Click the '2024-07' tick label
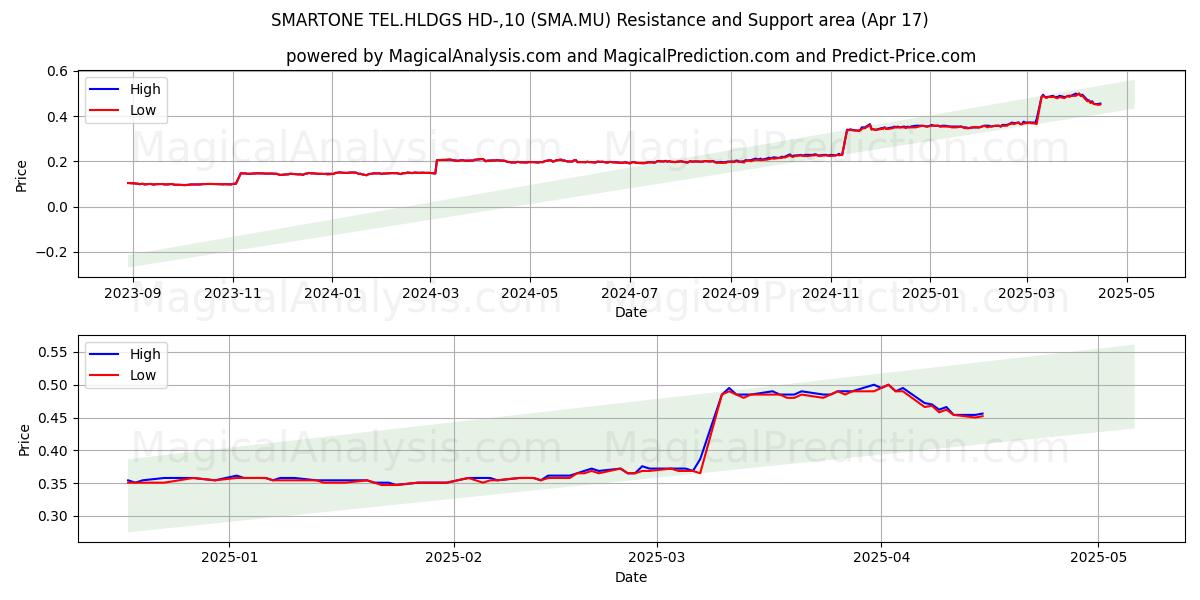 pyautogui.click(x=630, y=293)
